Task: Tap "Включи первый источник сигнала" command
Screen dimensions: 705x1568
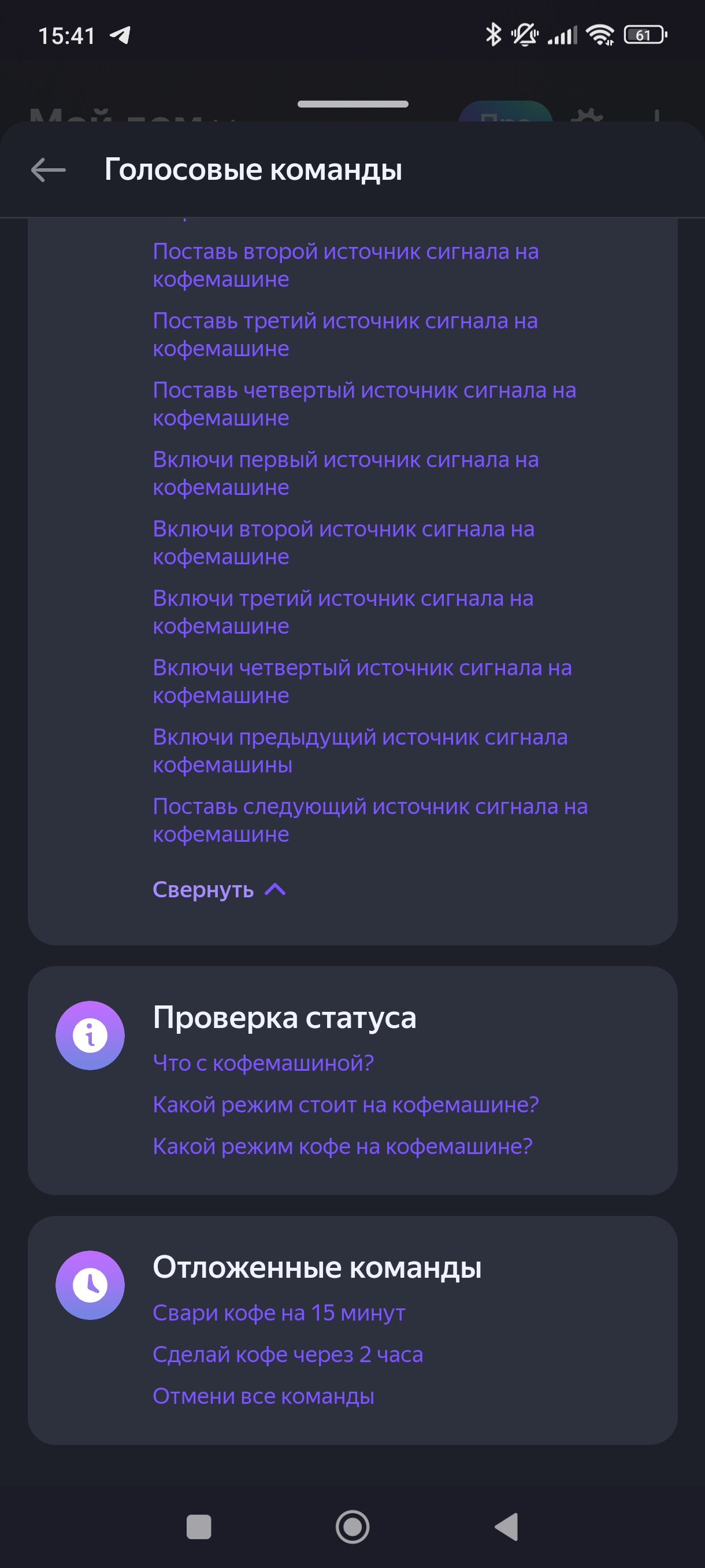Action: tap(346, 473)
